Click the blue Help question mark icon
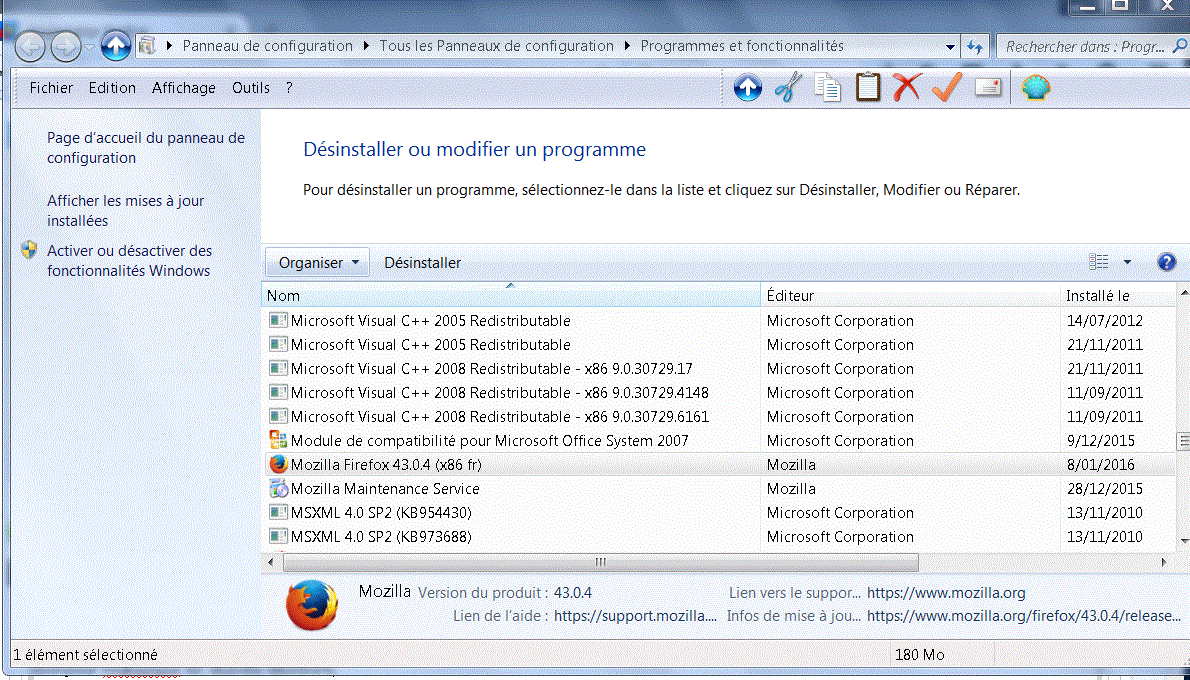 click(x=1166, y=263)
